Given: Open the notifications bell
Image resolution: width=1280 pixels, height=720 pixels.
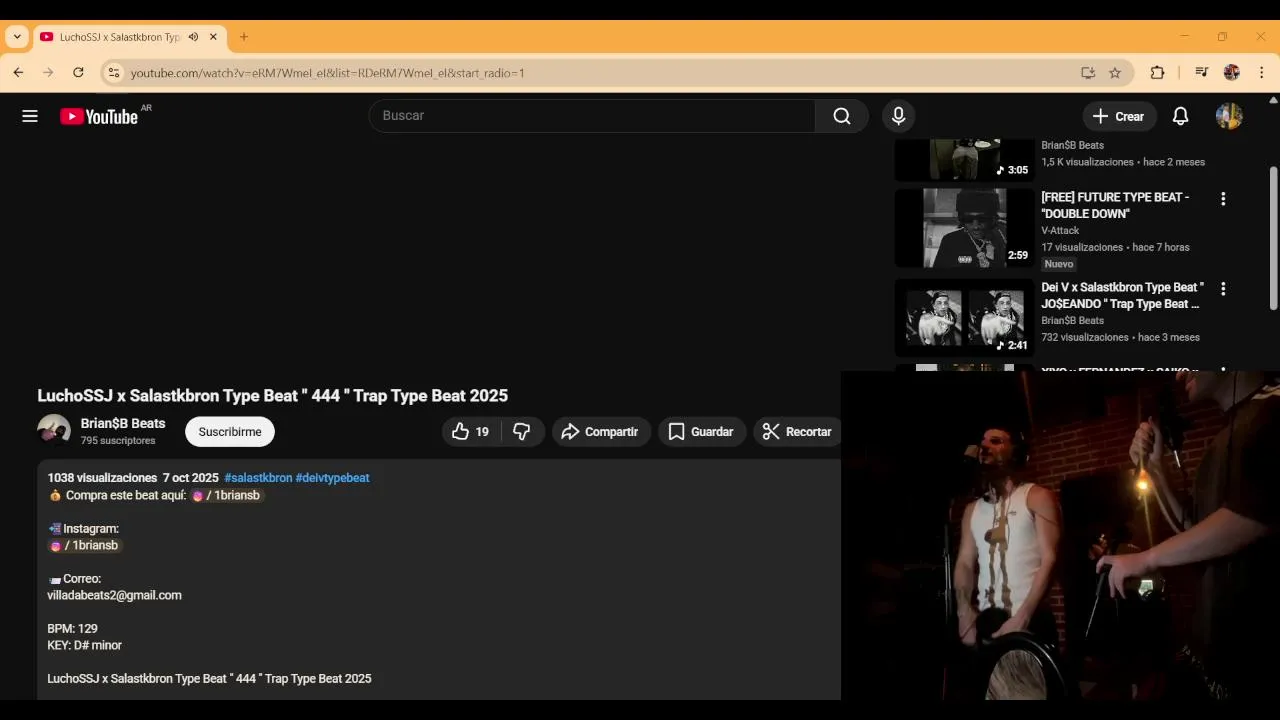Looking at the screenshot, I should pyautogui.click(x=1180, y=116).
